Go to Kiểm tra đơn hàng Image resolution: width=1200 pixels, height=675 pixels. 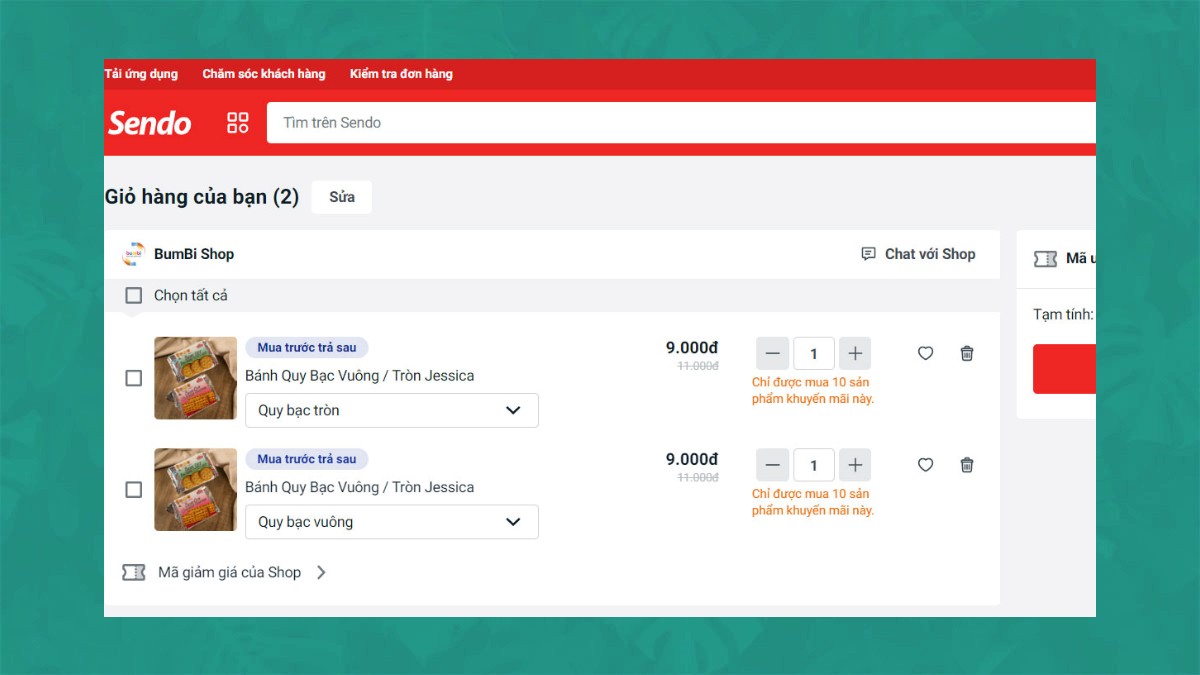click(x=401, y=74)
